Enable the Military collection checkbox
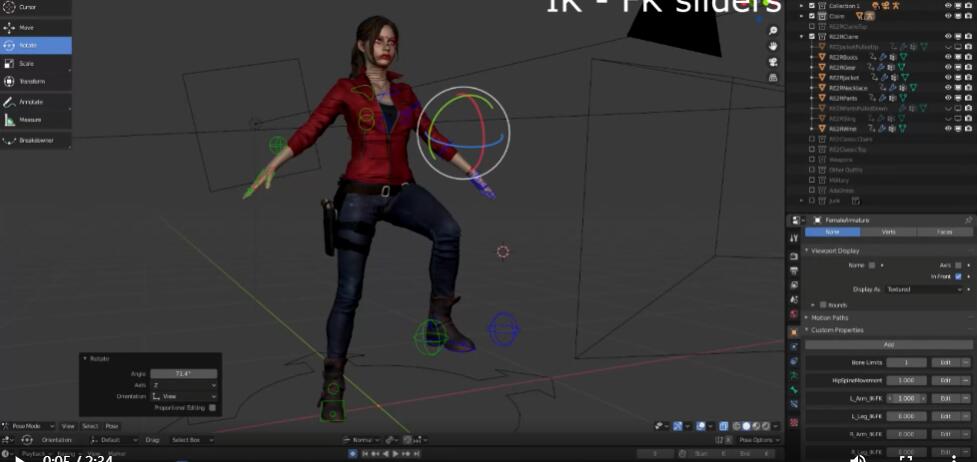 812,180
